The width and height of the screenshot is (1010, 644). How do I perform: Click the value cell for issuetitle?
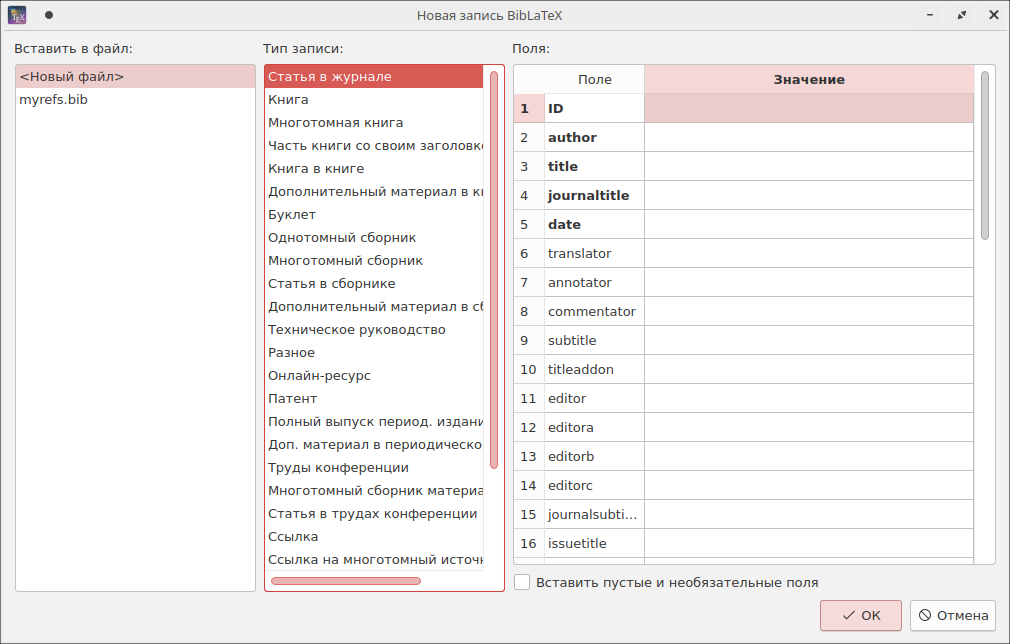tap(809, 543)
